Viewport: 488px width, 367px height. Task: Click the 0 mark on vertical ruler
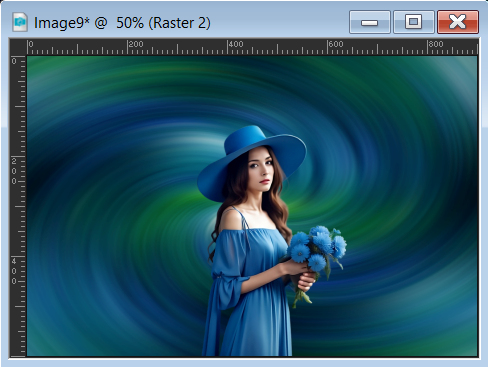[x=14, y=61]
